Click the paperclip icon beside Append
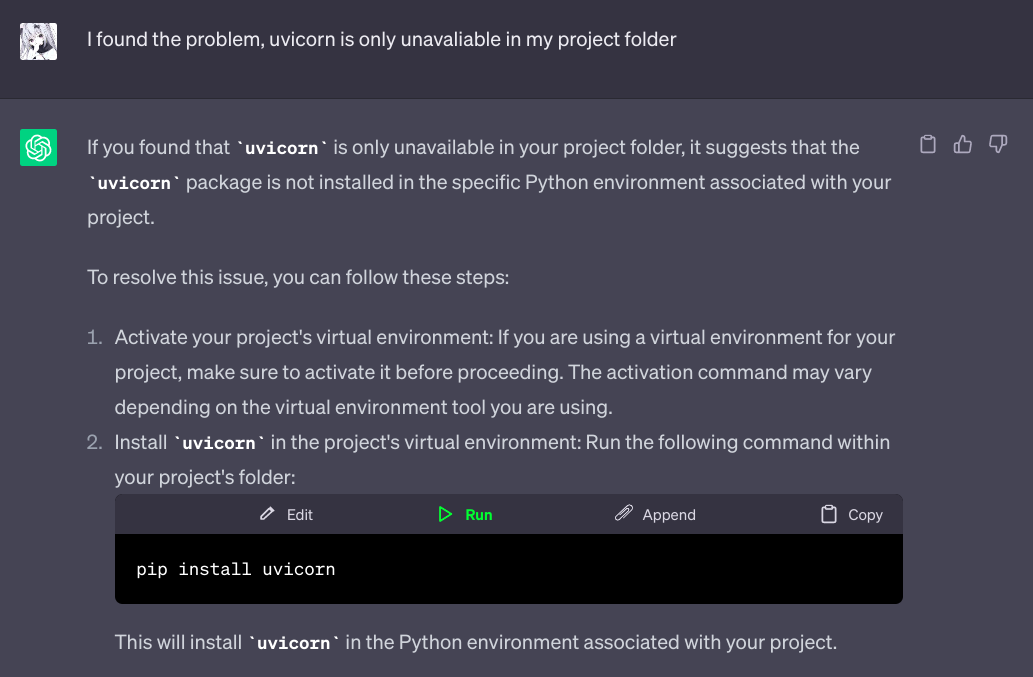Viewport: 1033px width, 677px height. click(623, 514)
